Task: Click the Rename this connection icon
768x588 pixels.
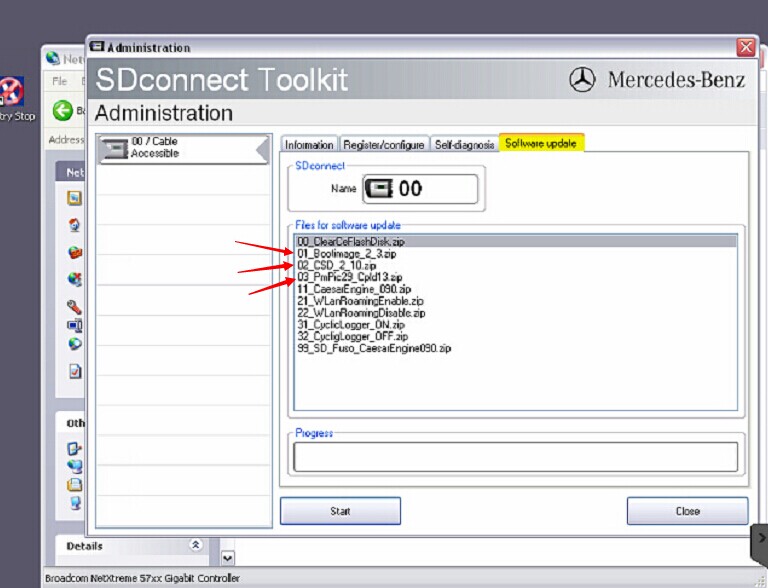Action: coord(75,325)
